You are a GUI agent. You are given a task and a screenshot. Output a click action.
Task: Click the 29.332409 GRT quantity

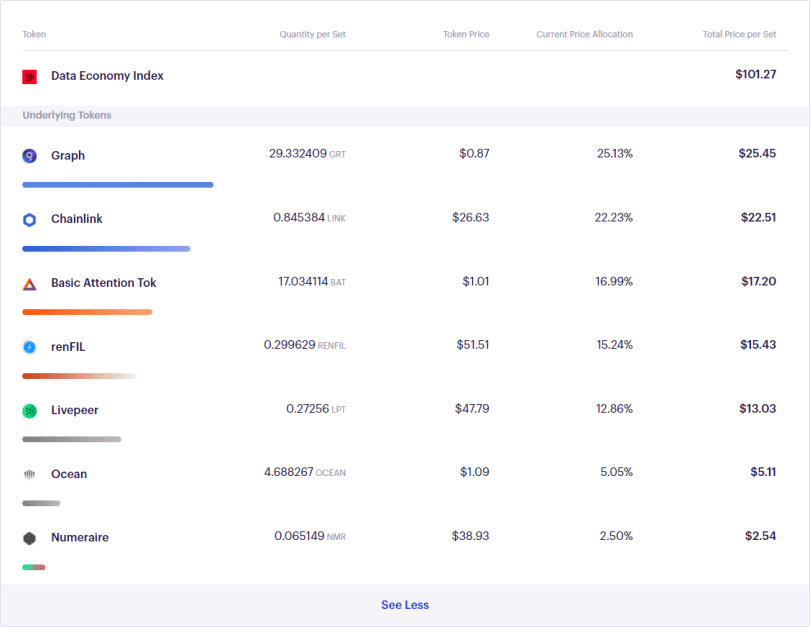(x=307, y=153)
